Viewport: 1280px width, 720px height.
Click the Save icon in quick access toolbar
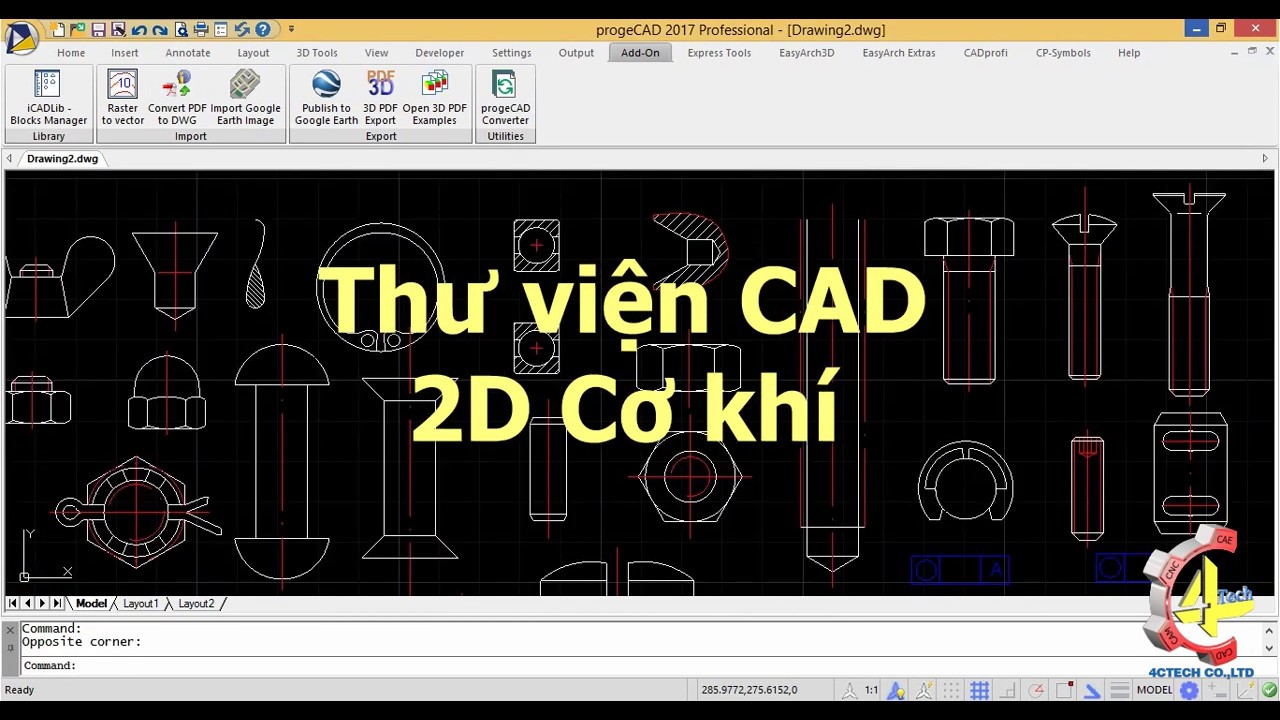[x=98, y=30]
